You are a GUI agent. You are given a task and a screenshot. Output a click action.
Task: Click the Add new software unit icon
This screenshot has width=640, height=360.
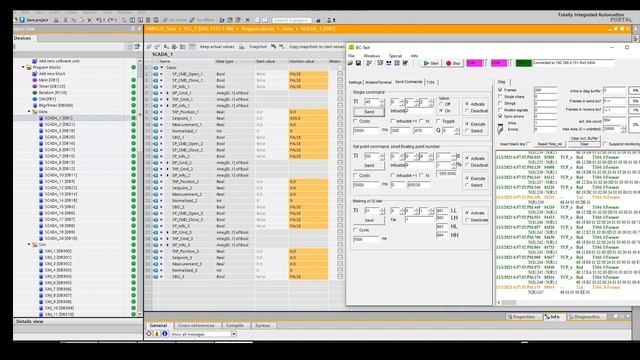point(35,61)
